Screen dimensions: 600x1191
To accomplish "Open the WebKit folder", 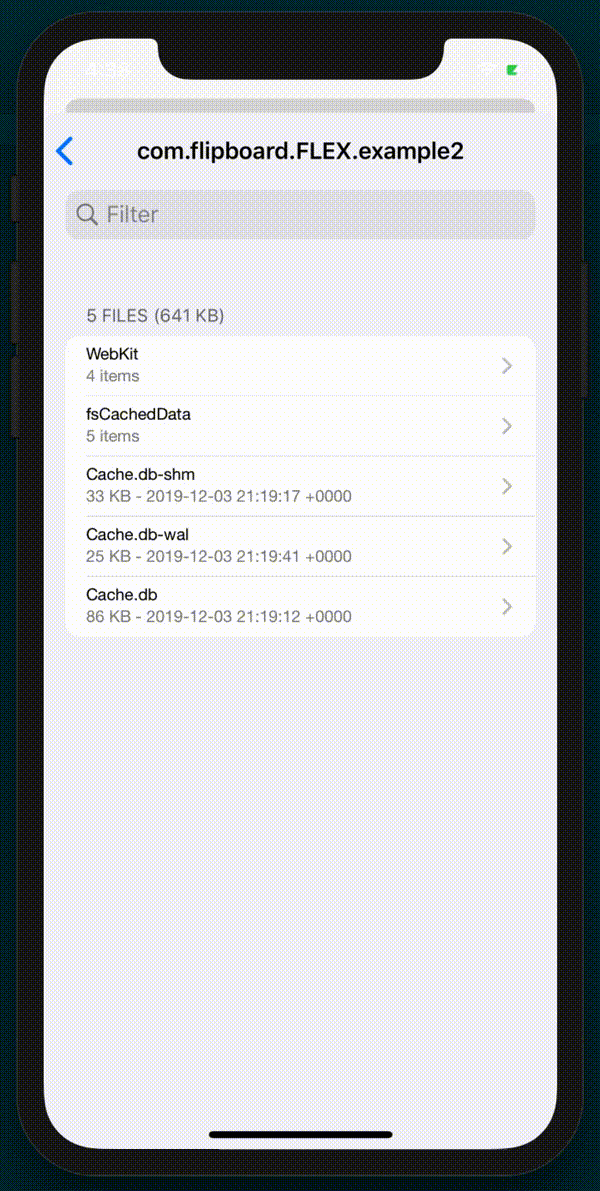I will (x=300, y=365).
